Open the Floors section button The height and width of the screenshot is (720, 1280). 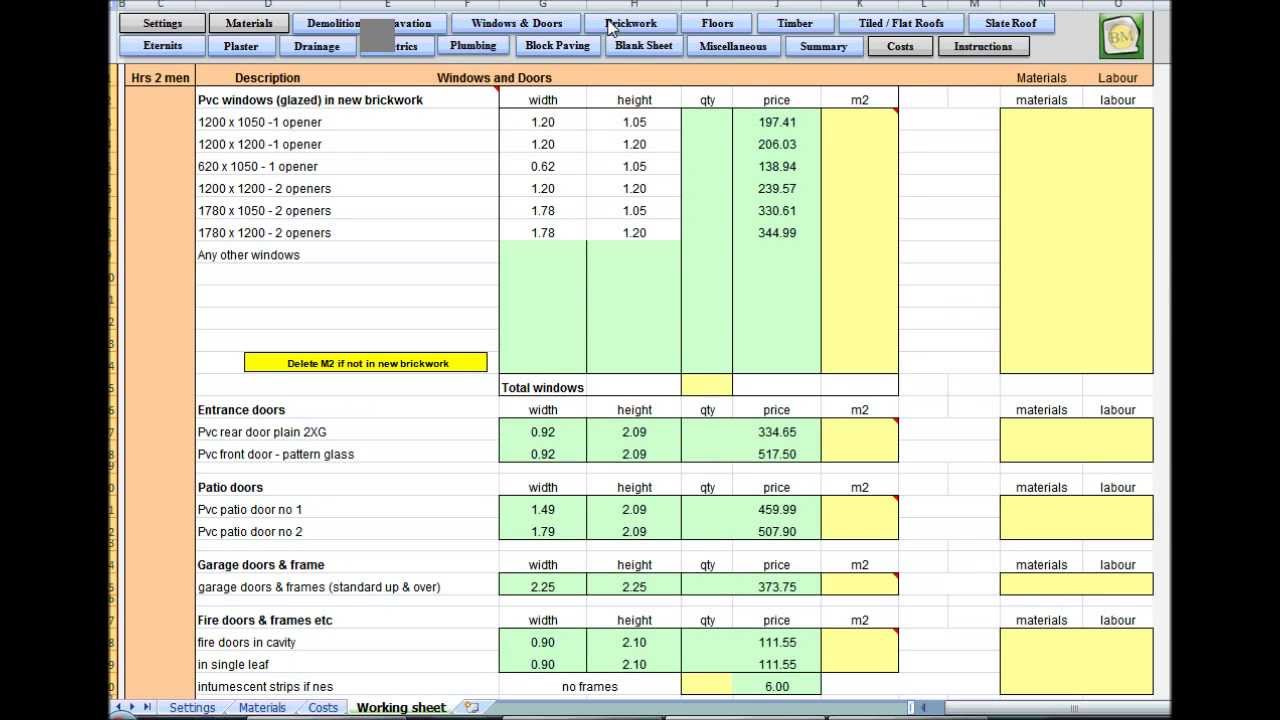point(717,23)
